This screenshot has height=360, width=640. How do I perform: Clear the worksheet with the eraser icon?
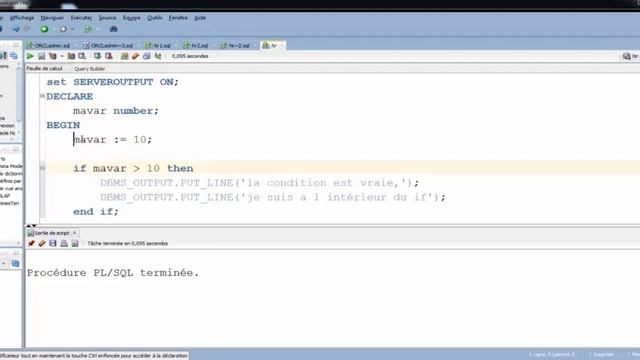point(136,56)
